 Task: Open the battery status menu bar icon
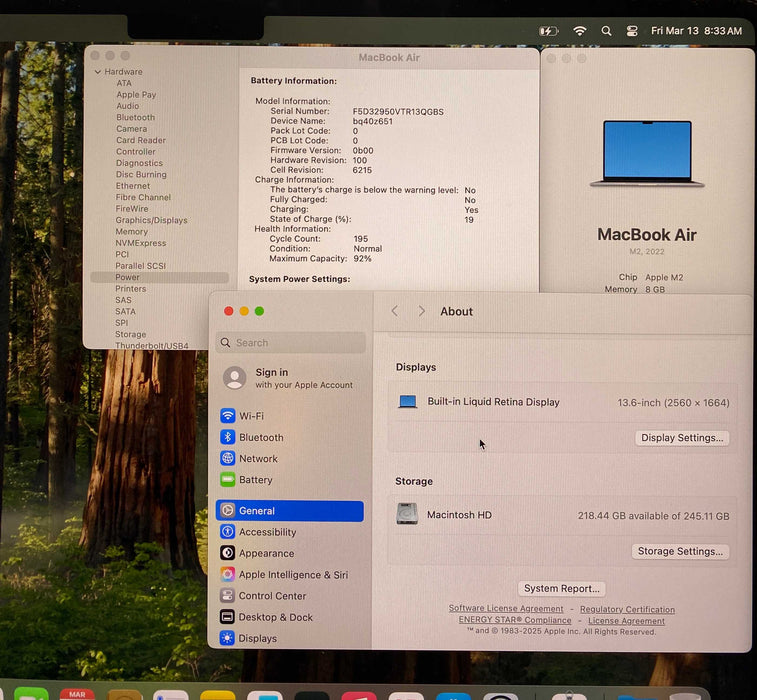[x=548, y=31]
